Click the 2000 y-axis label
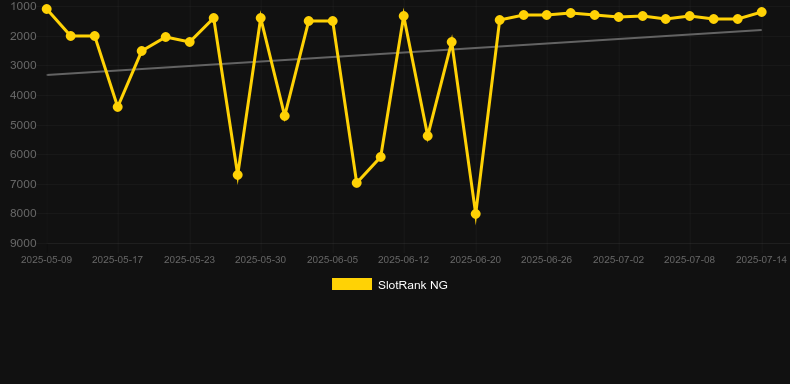 24,36
